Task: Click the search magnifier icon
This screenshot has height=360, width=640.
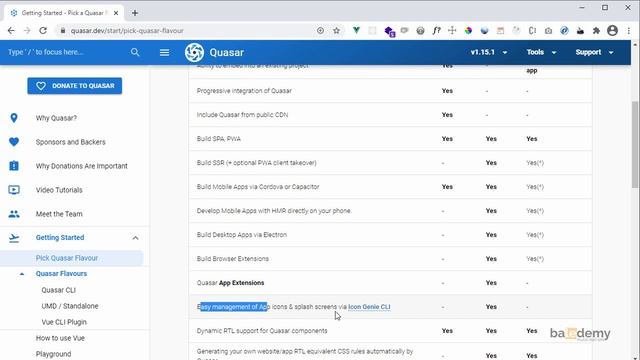Action: tap(135, 52)
